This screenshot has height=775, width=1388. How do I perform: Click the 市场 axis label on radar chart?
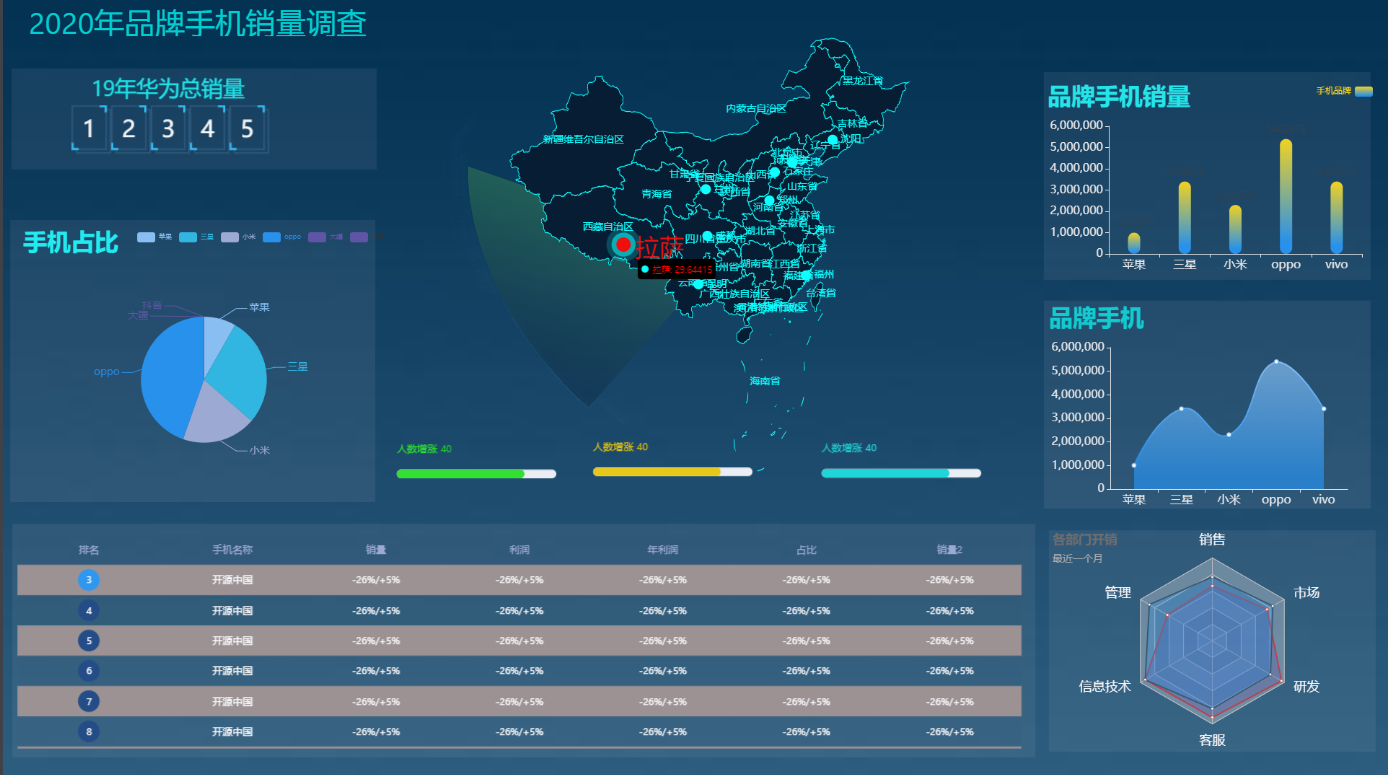click(1307, 592)
